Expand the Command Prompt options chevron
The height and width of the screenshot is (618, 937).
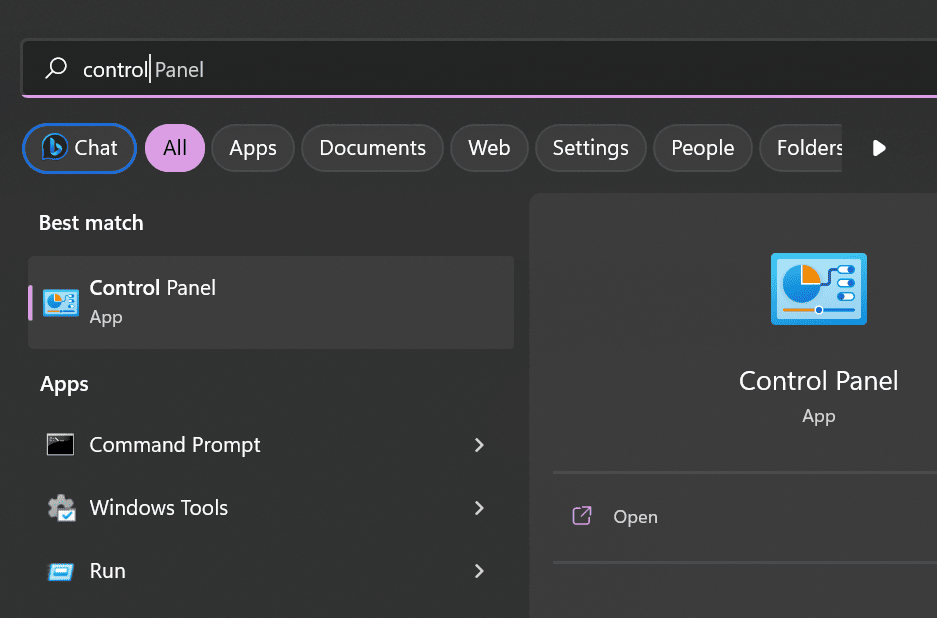pyautogui.click(x=478, y=444)
